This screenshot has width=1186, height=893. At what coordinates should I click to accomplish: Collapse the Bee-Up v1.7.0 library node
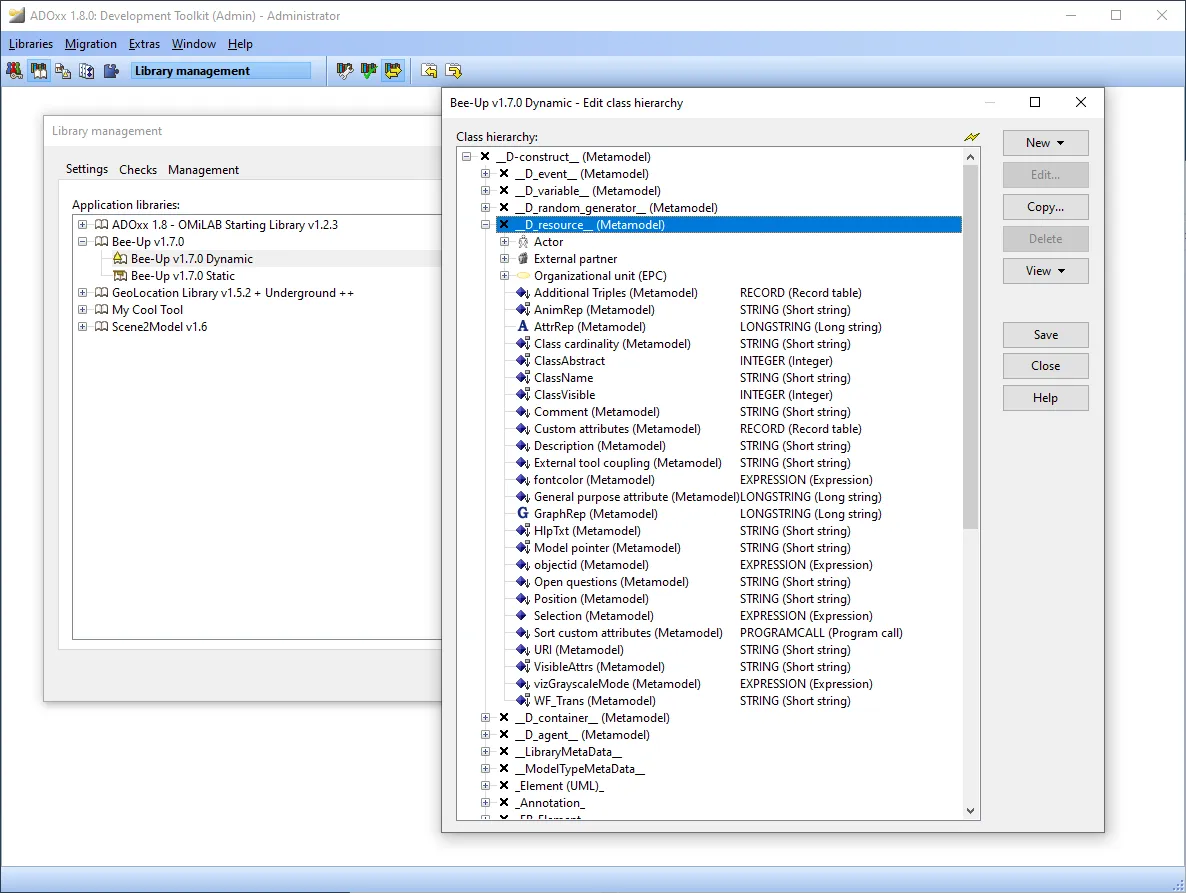[82, 242]
